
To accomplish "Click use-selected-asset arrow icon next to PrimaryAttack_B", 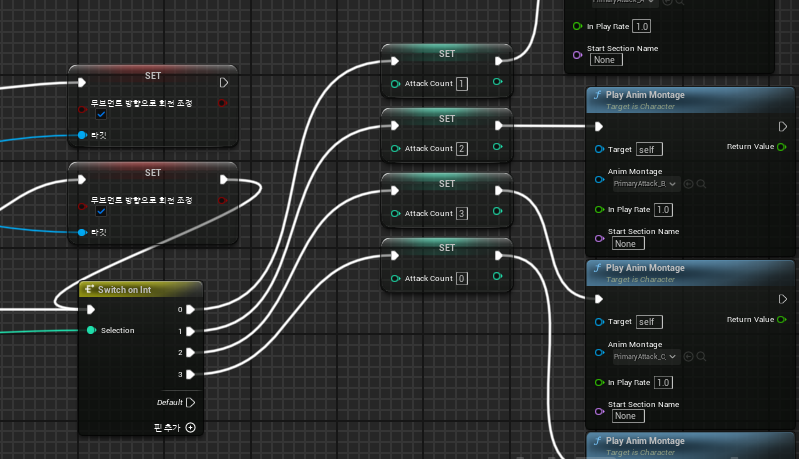I will click(x=688, y=184).
